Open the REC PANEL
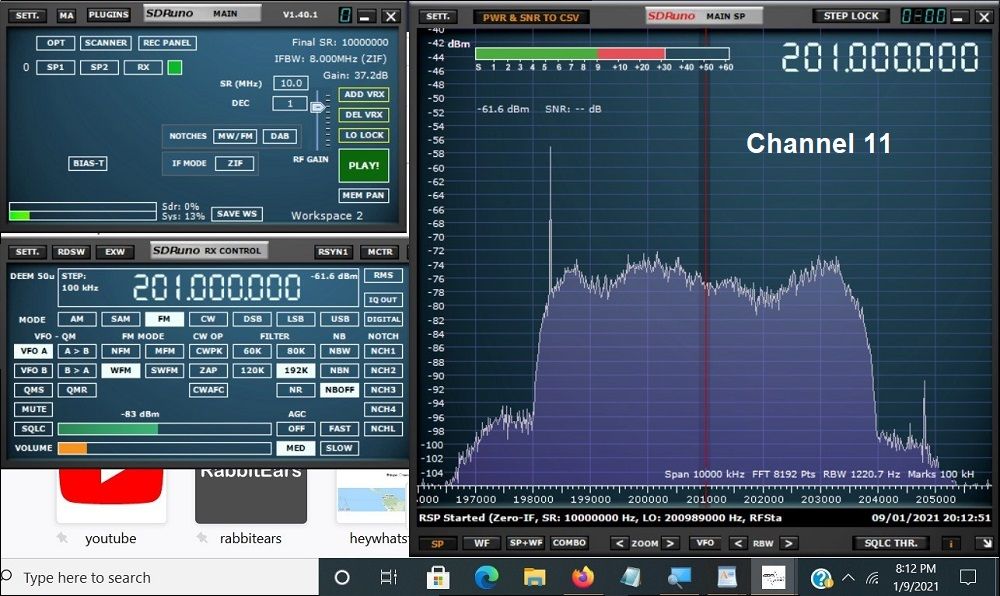This screenshot has width=1000, height=596. 167,43
